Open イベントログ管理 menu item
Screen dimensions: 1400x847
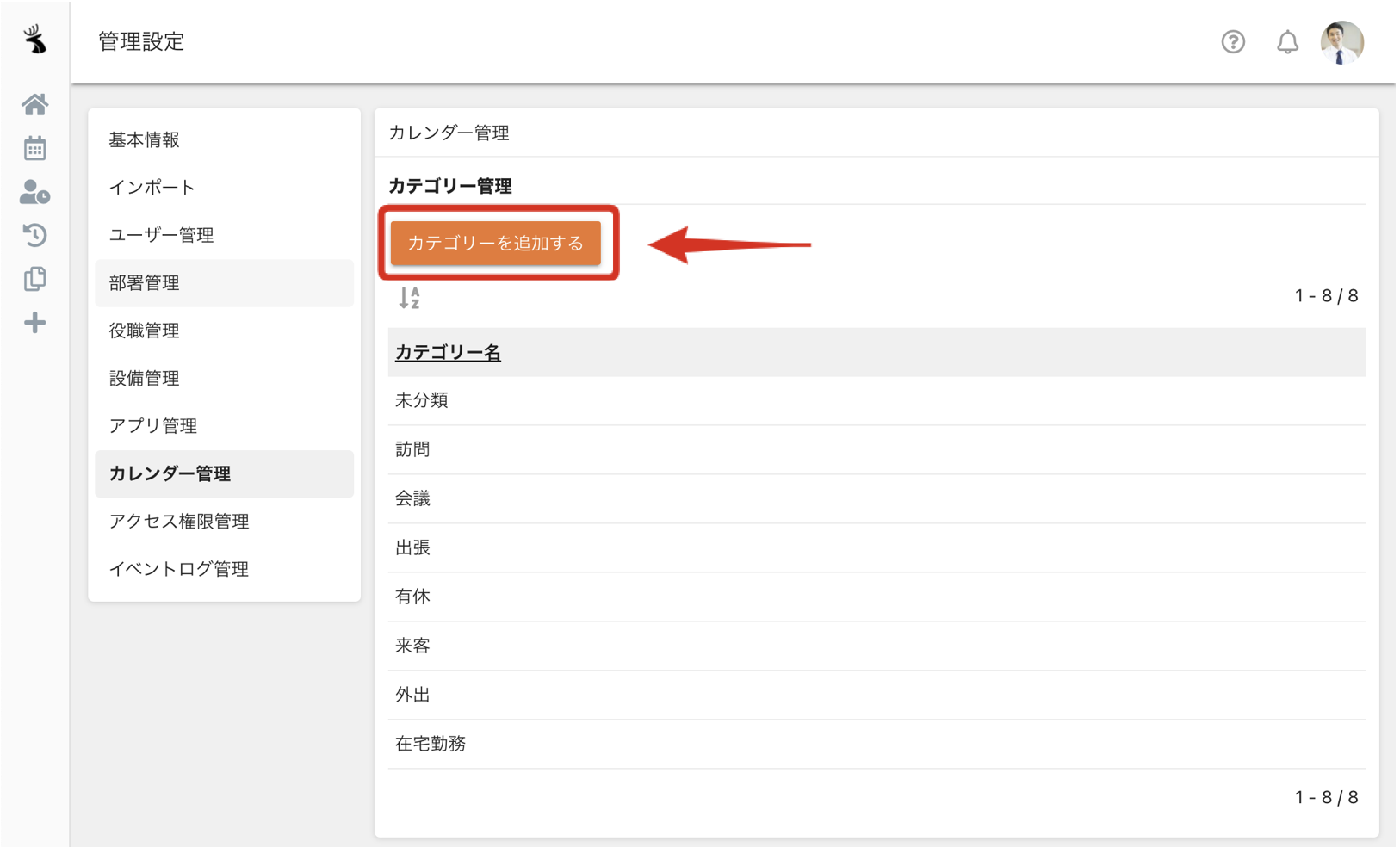179,569
